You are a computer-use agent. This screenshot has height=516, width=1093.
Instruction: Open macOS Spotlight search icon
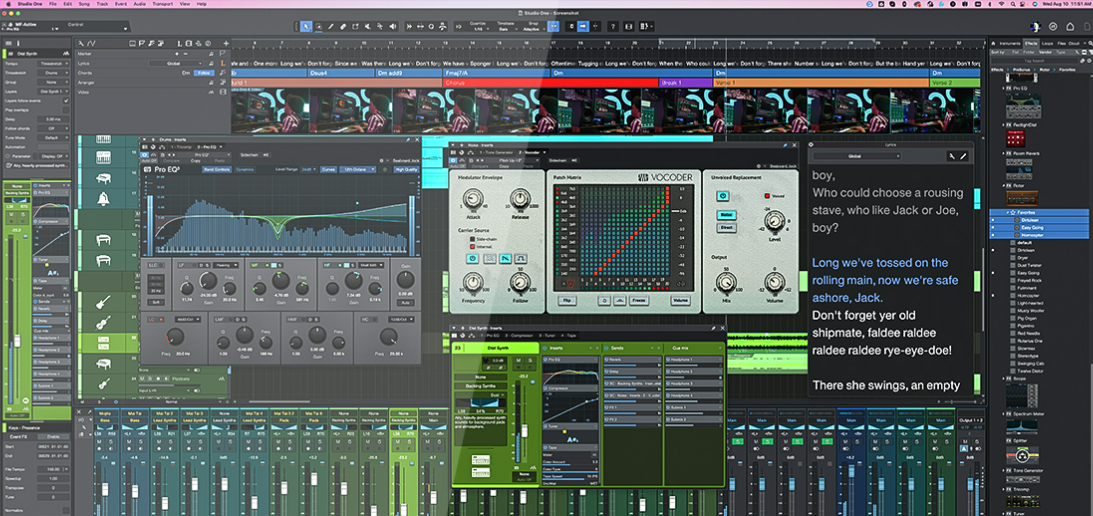point(1013,4)
